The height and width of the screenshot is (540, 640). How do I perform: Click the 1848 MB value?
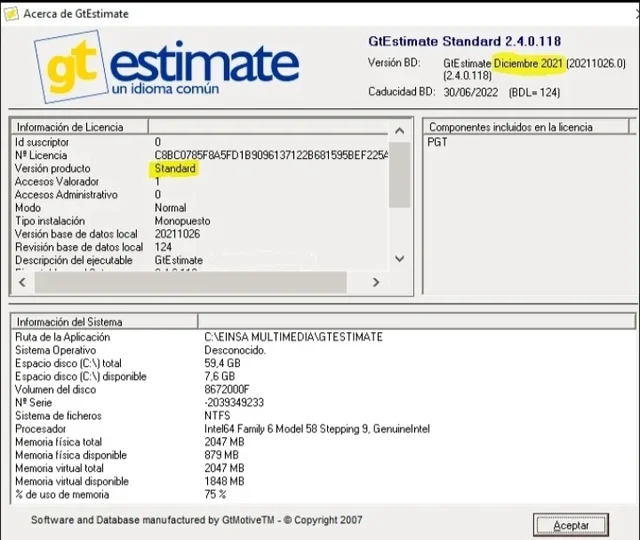(x=224, y=481)
